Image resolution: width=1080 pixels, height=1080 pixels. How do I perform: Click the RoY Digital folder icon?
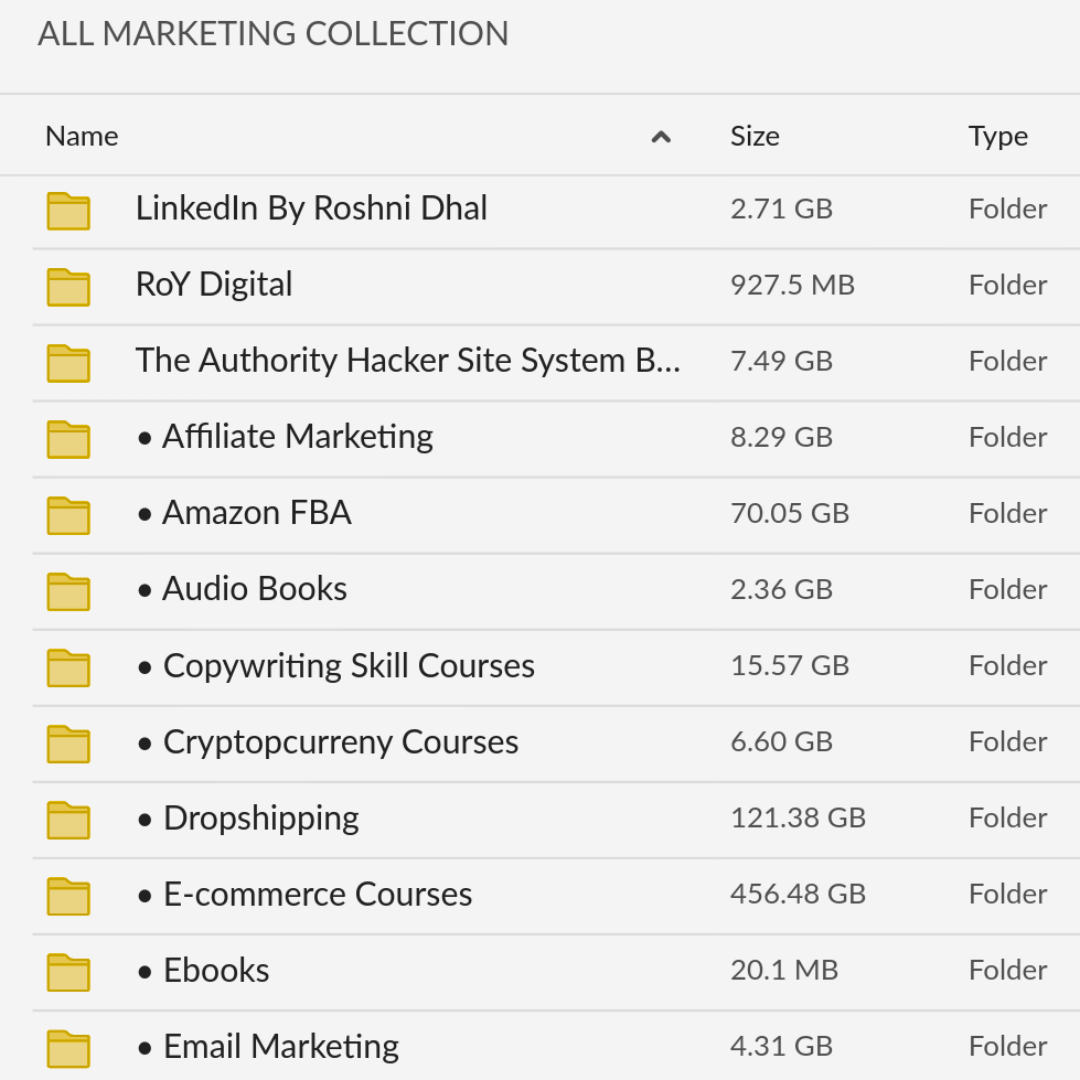pyautogui.click(x=68, y=287)
